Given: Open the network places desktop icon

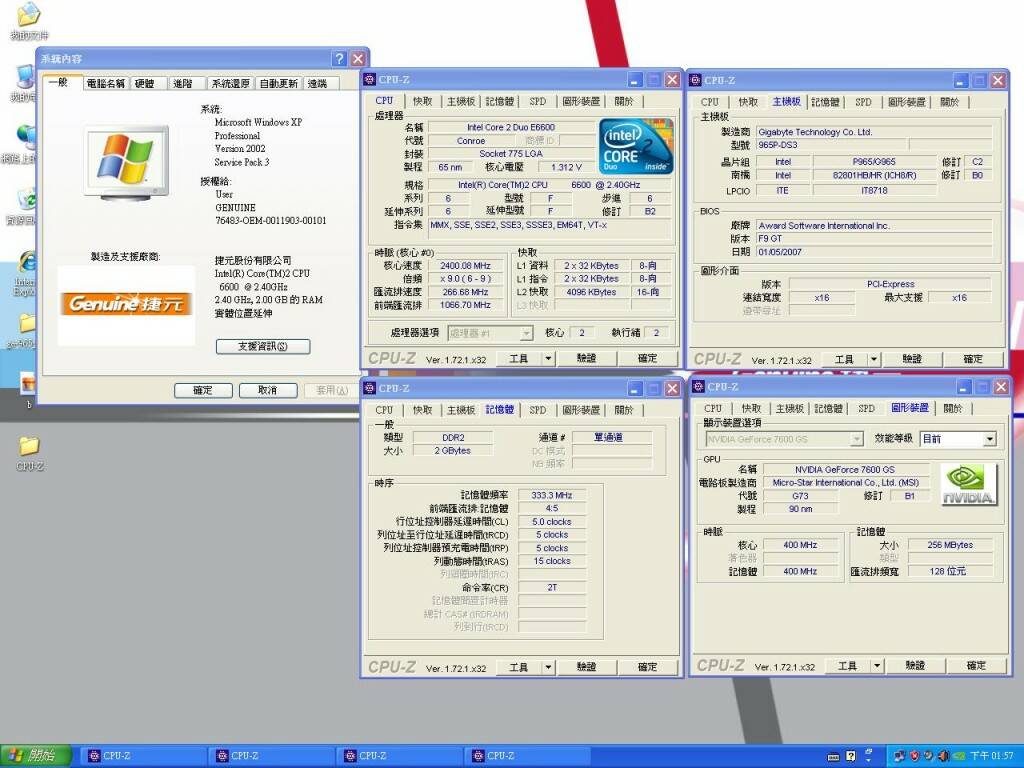Looking at the screenshot, I should 26,137.
